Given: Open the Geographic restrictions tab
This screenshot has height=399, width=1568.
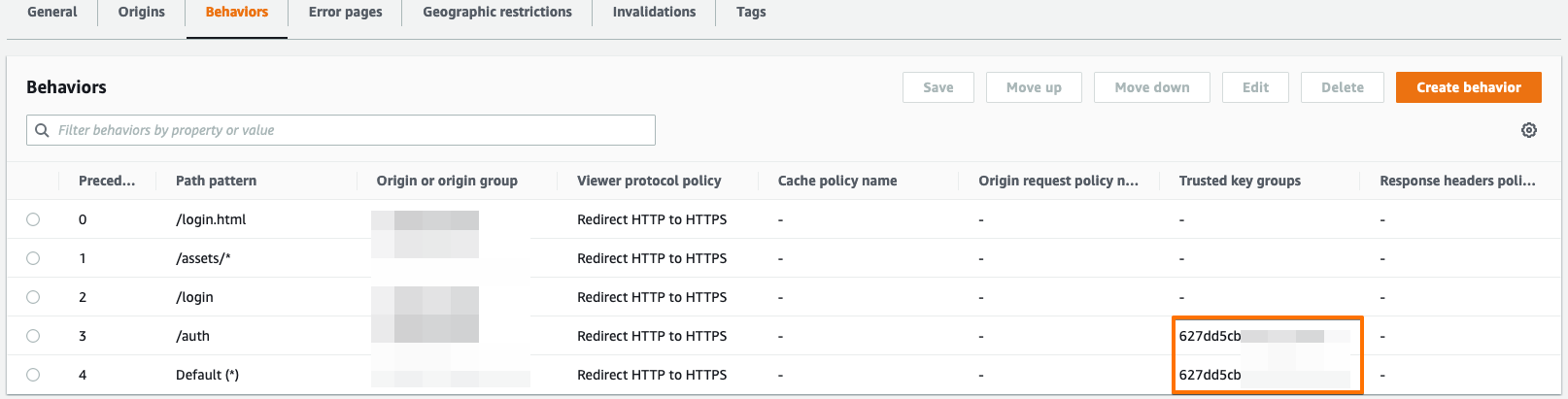Looking at the screenshot, I should [x=497, y=13].
